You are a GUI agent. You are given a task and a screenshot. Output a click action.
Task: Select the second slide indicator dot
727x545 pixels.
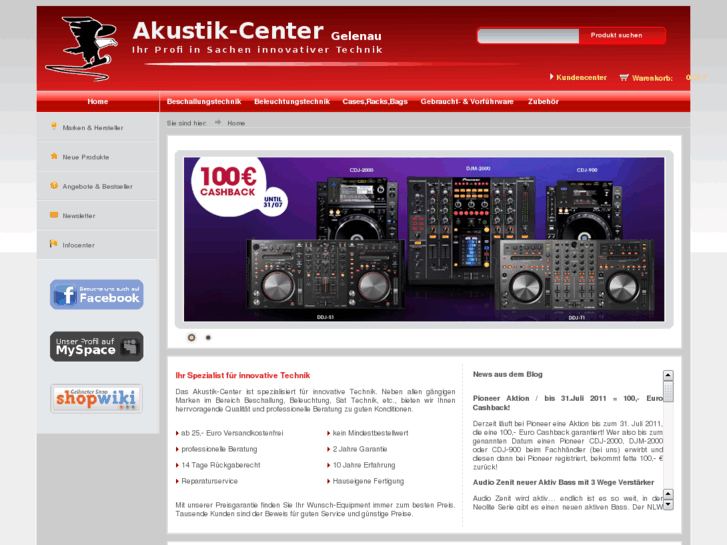[208, 338]
